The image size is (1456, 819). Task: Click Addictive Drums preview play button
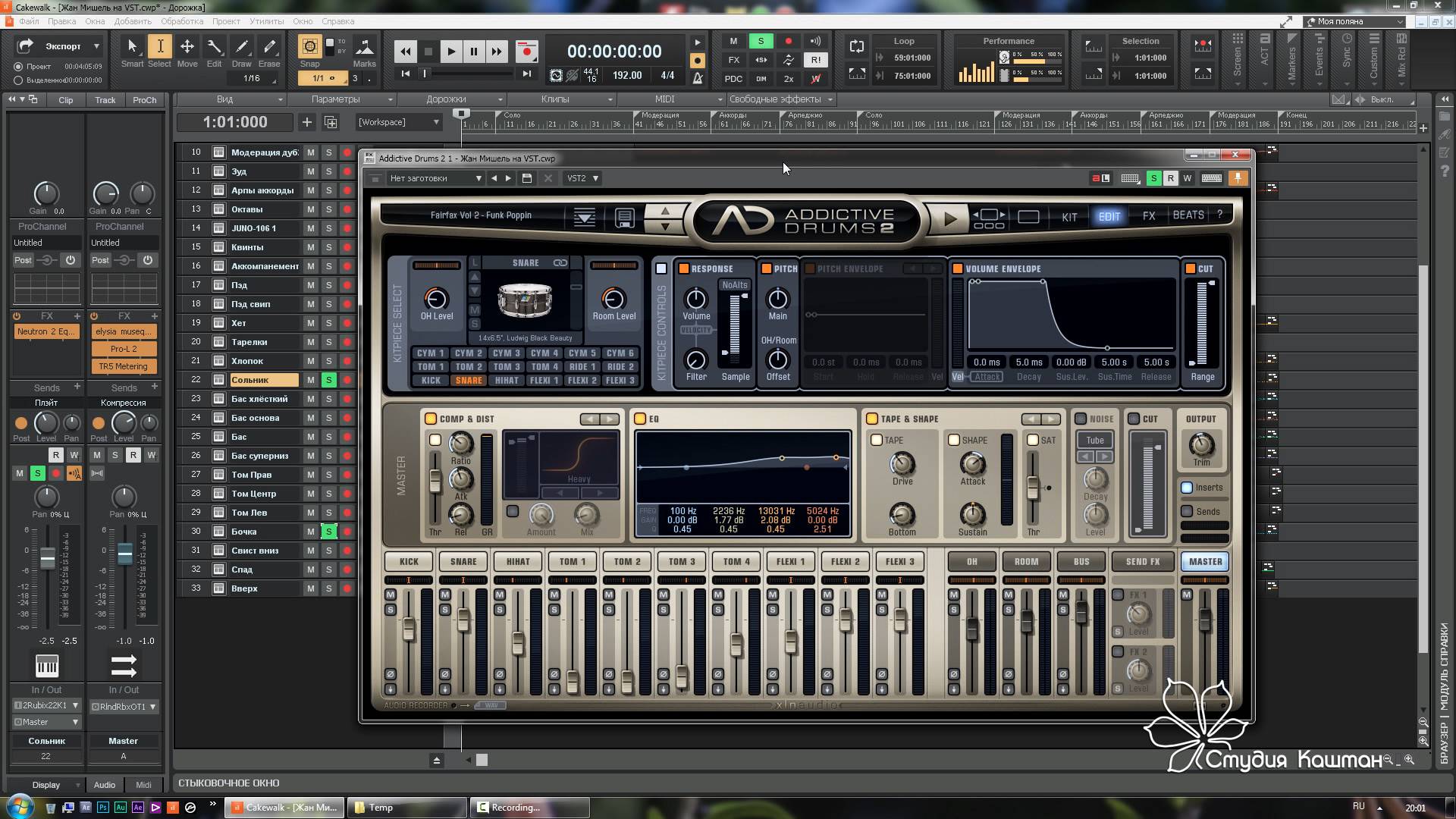click(949, 219)
